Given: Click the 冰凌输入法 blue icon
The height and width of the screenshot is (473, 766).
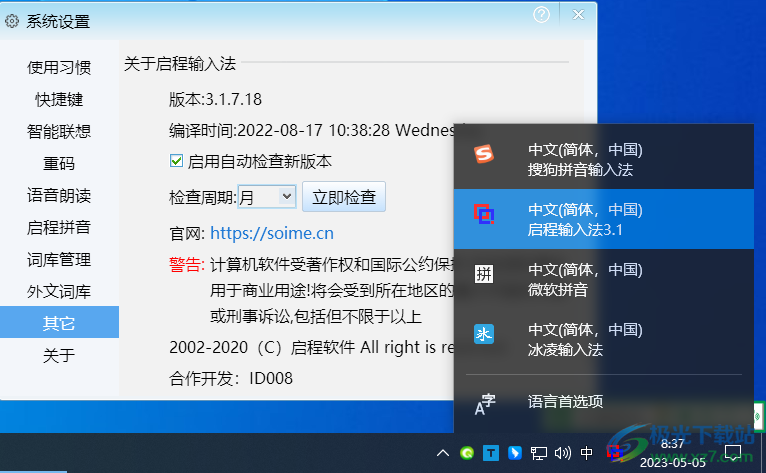Looking at the screenshot, I should pos(484,334).
